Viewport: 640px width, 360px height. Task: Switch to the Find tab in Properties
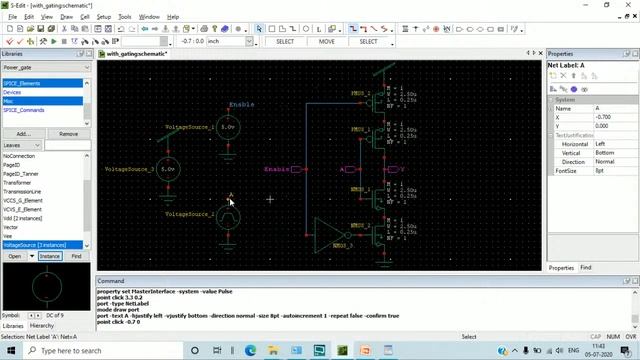click(x=586, y=268)
